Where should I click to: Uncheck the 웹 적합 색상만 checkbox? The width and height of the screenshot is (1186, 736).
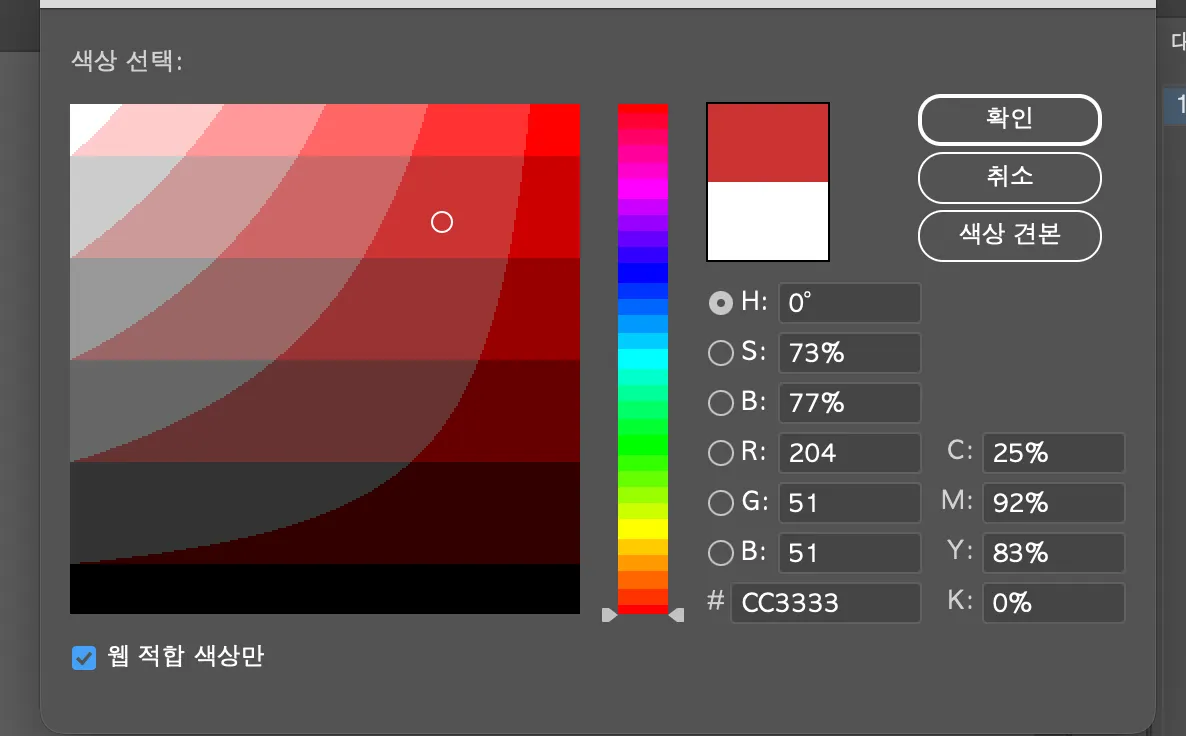click(x=84, y=658)
